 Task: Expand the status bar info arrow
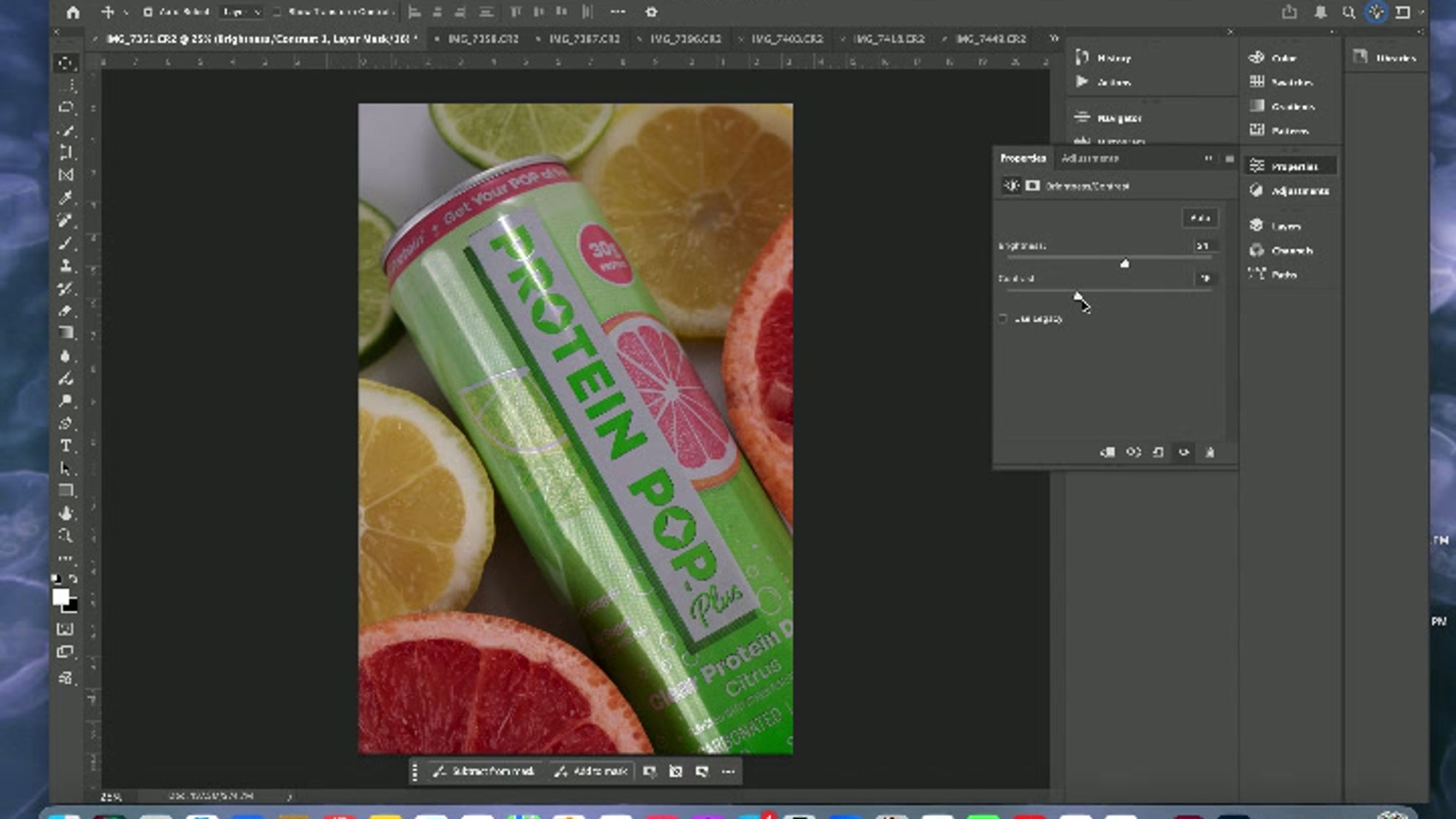(289, 797)
